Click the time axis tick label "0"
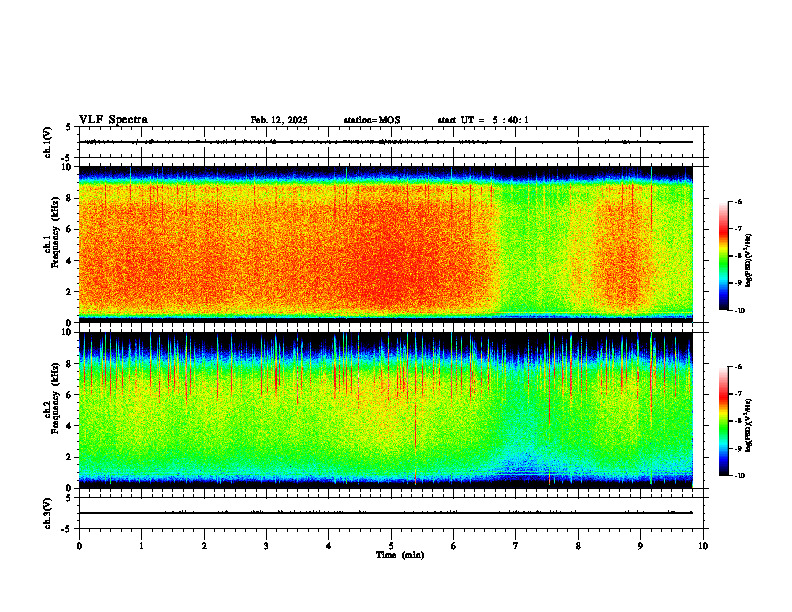Viewport: 792px width, 612px height. tap(79, 546)
